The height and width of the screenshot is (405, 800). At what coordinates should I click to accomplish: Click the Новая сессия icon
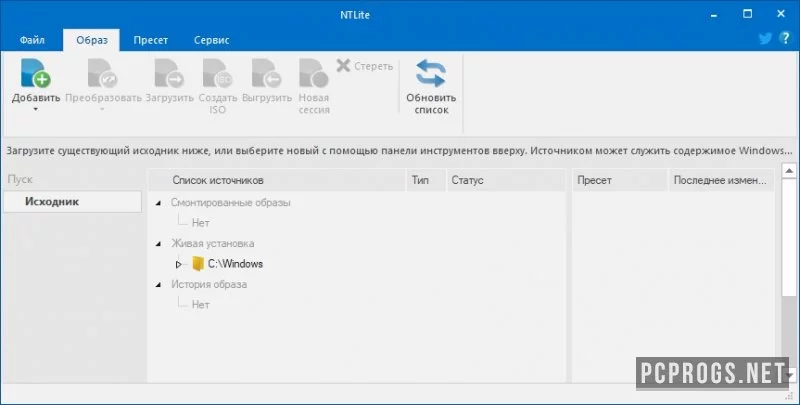click(x=313, y=73)
